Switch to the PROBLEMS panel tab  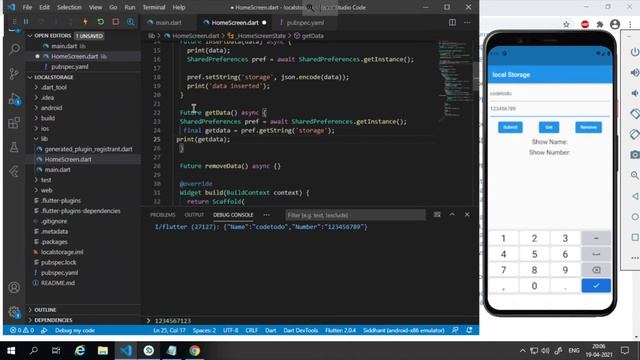(162, 215)
